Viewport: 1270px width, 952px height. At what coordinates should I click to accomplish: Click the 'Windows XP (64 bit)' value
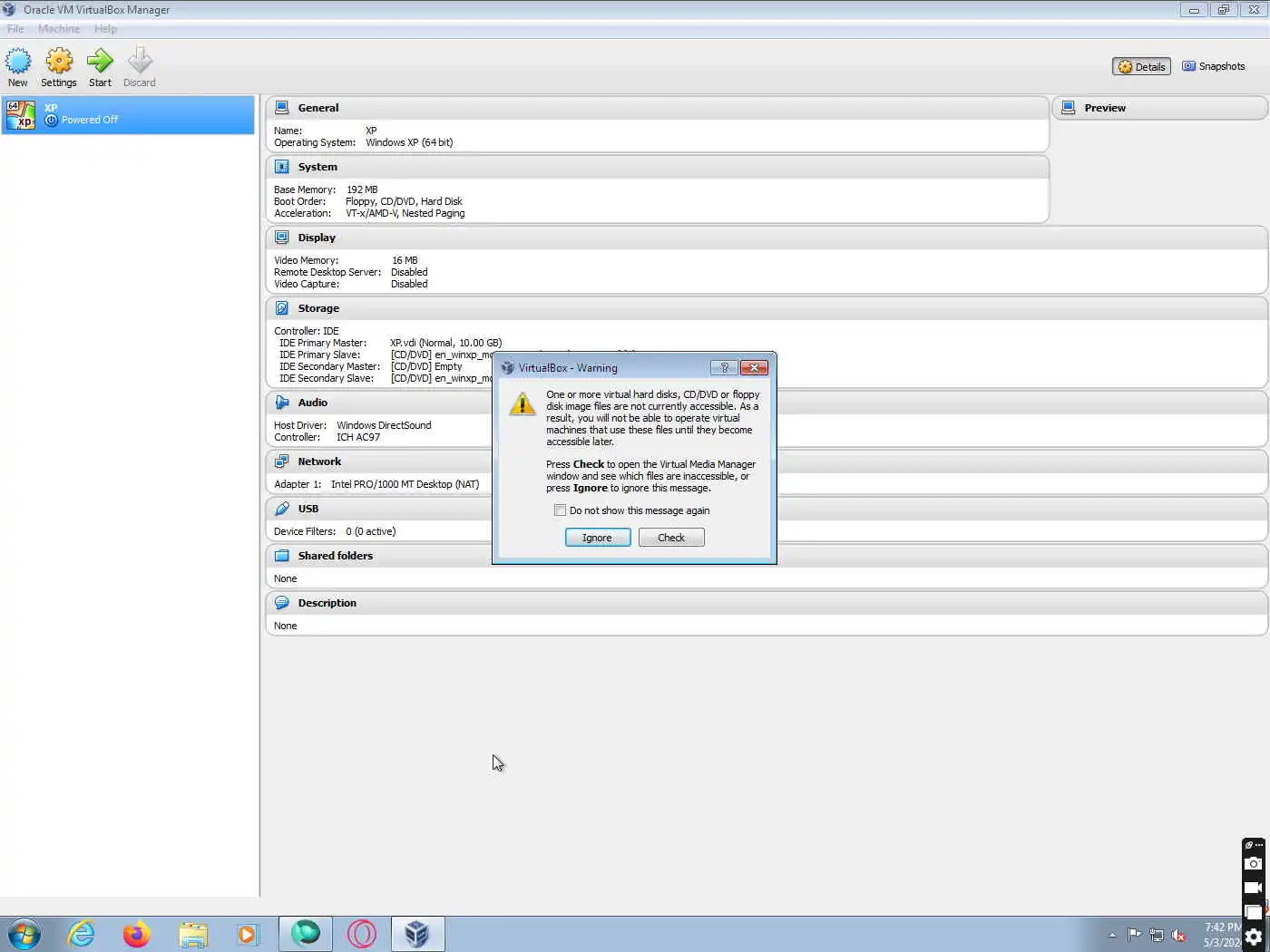(x=409, y=142)
